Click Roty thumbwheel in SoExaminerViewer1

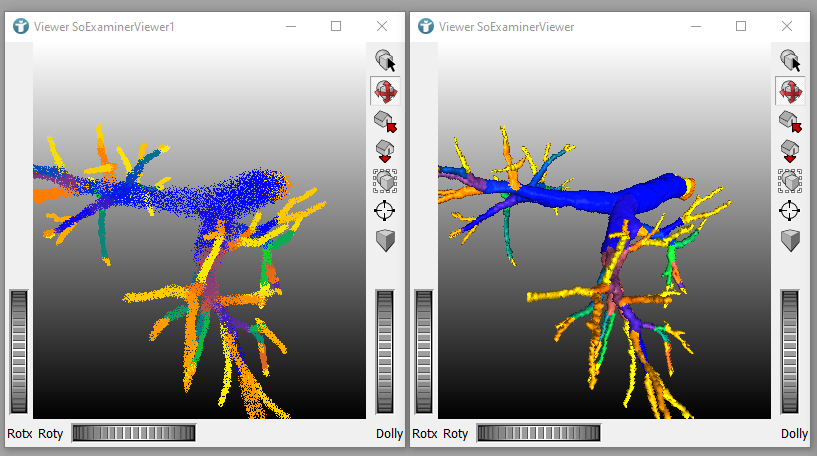(134, 433)
